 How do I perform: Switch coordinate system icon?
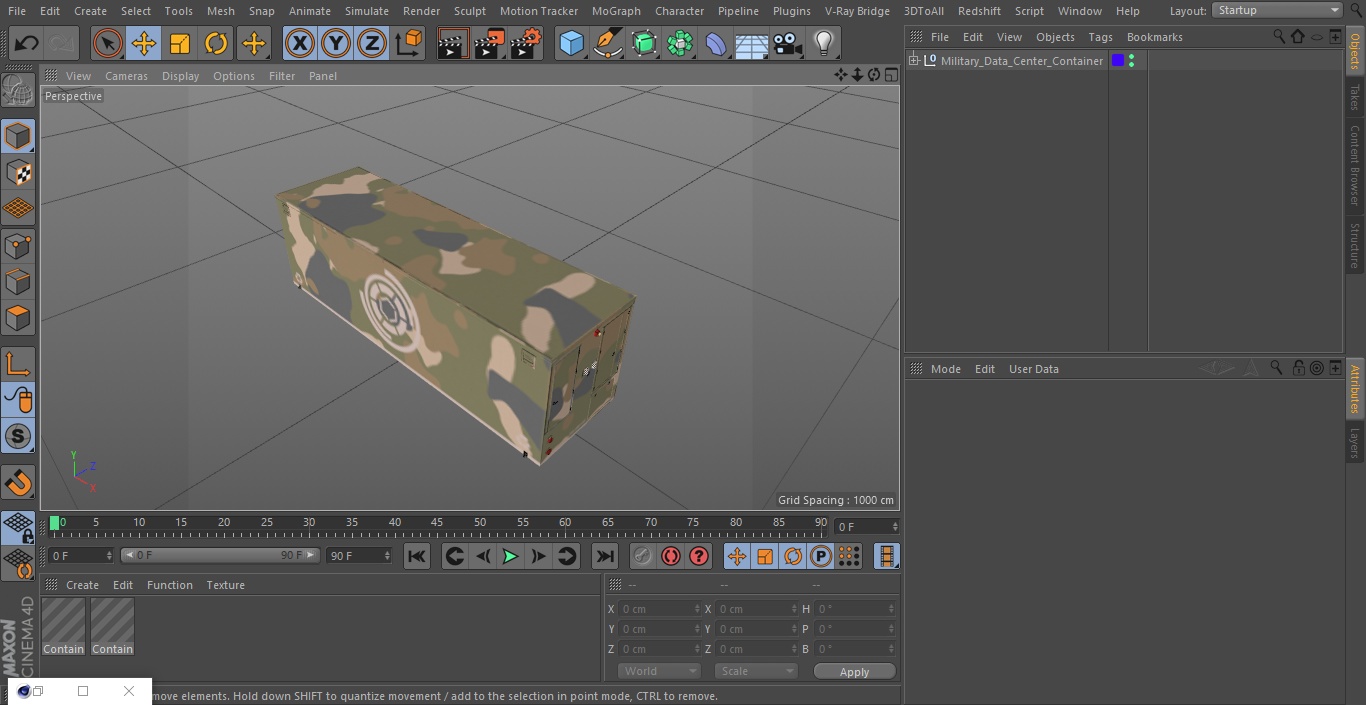tap(409, 44)
